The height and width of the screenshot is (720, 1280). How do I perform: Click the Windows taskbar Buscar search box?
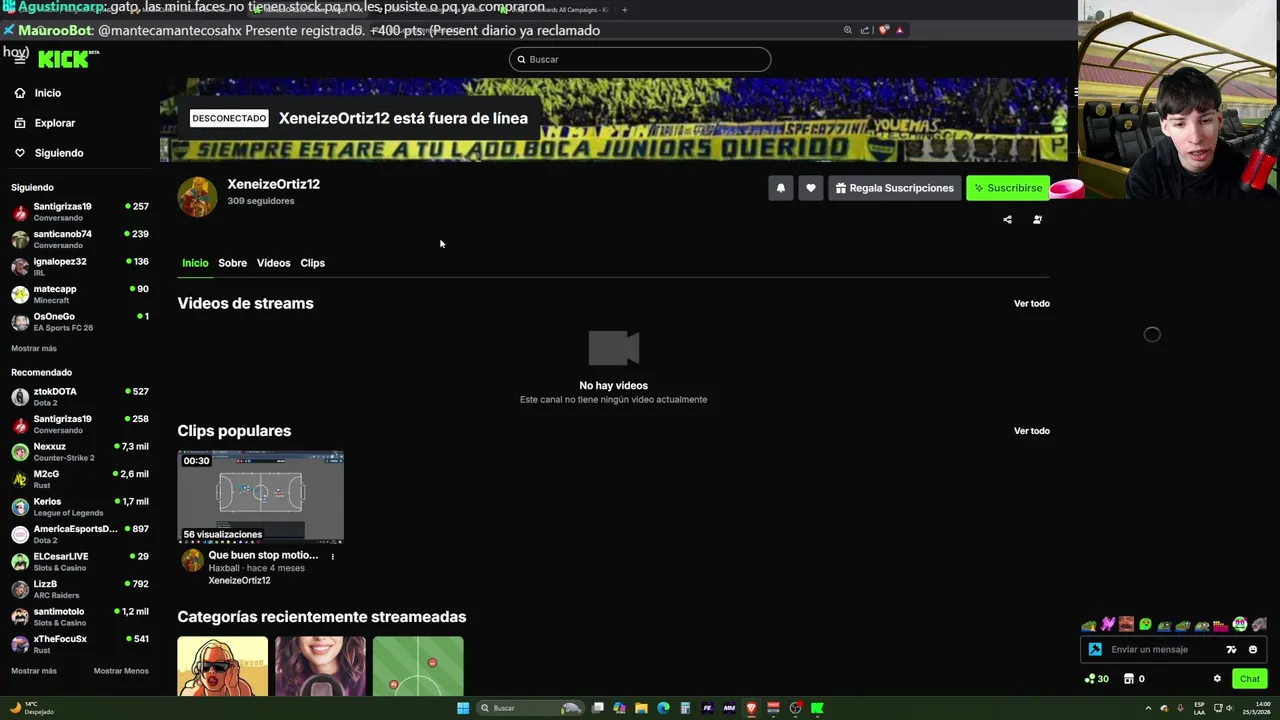pos(530,708)
